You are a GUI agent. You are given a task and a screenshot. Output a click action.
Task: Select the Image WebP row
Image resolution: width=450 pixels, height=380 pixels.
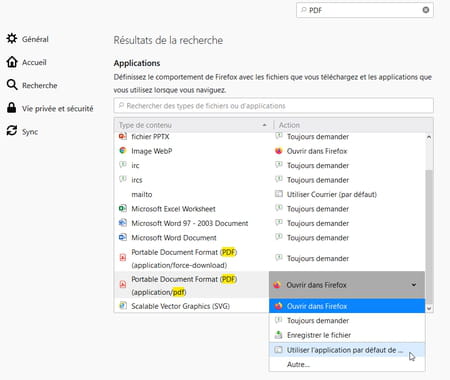point(270,151)
